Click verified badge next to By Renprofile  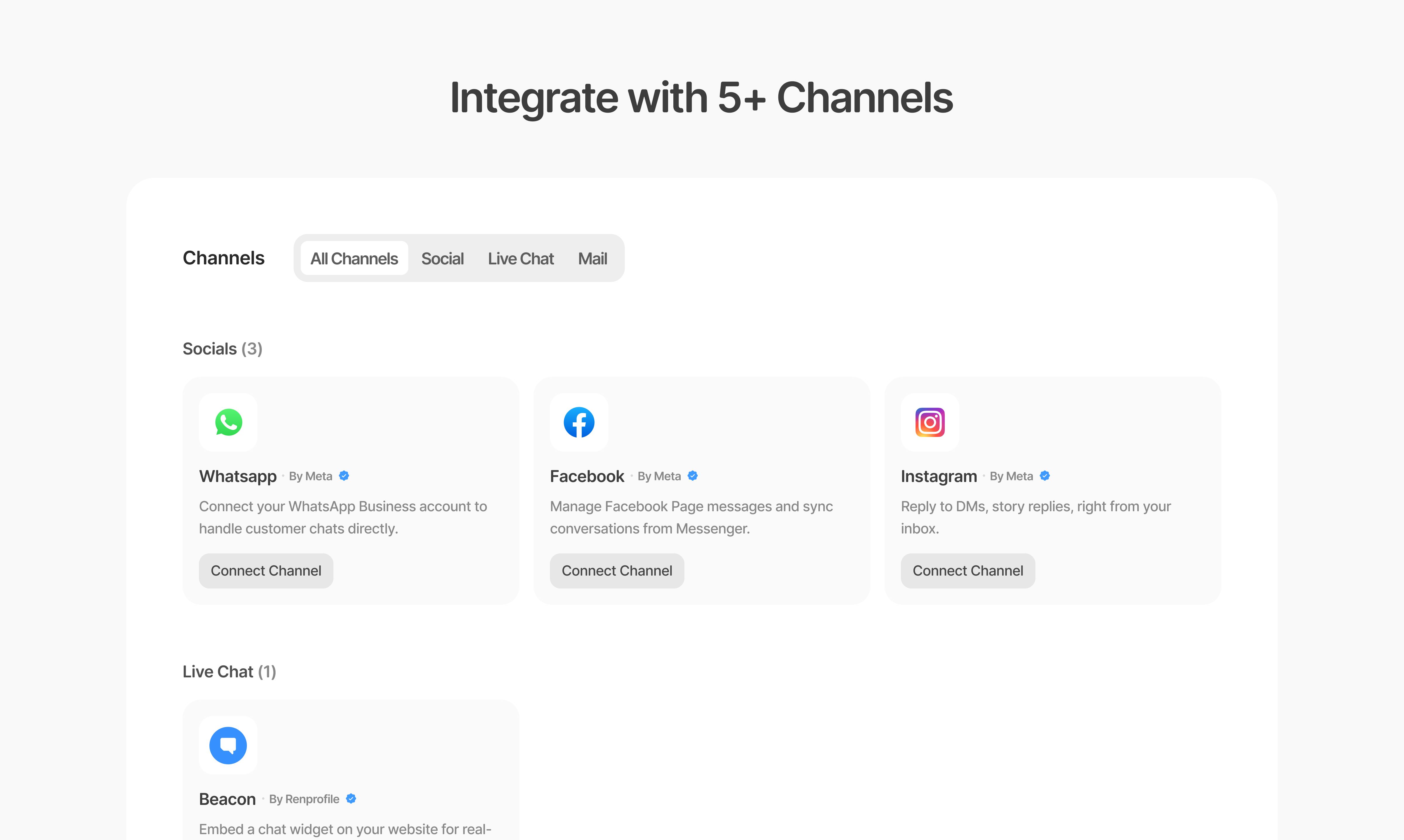[x=351, y=799]
